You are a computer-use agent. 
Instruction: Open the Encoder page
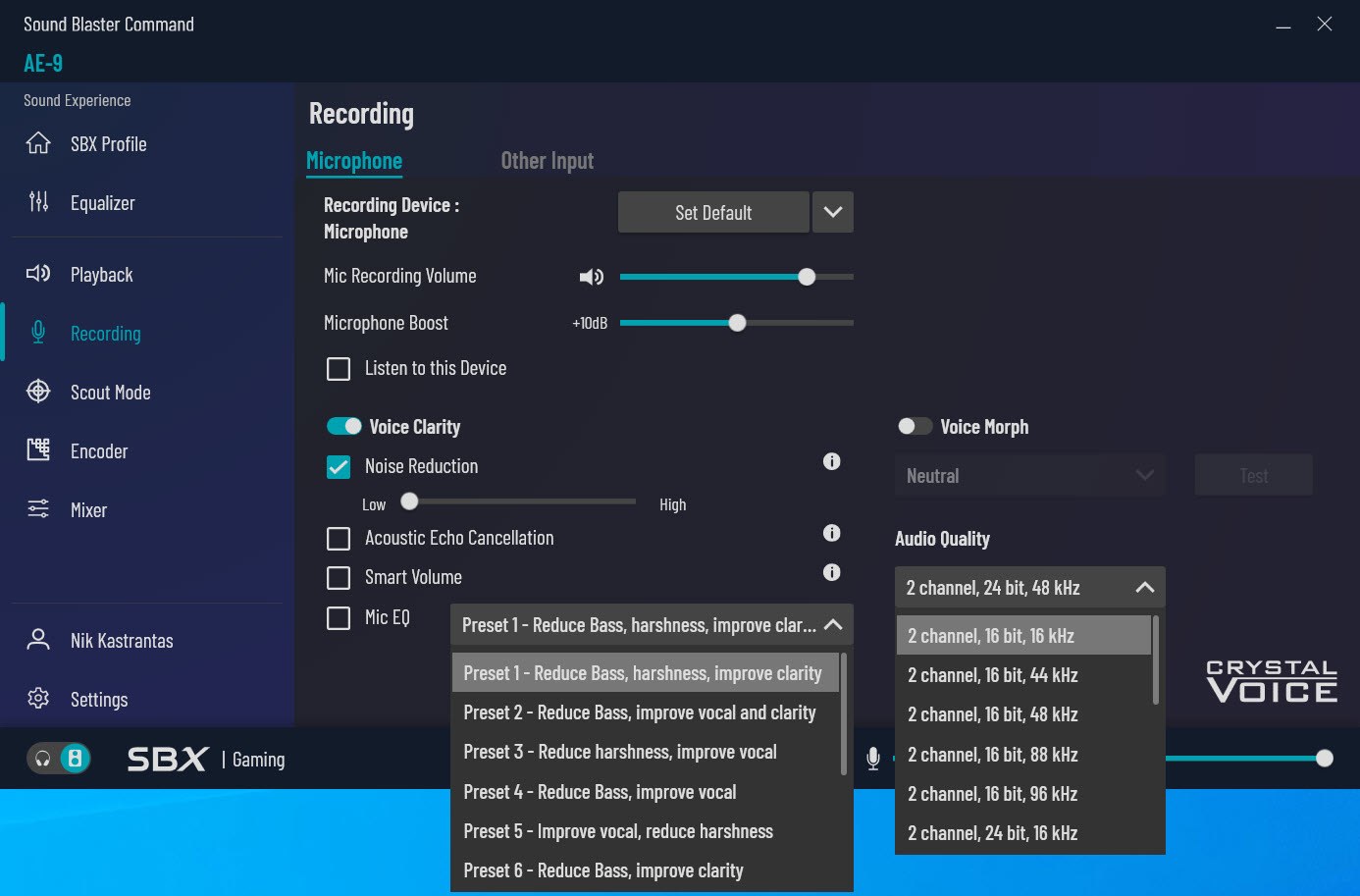pos(99,451)
